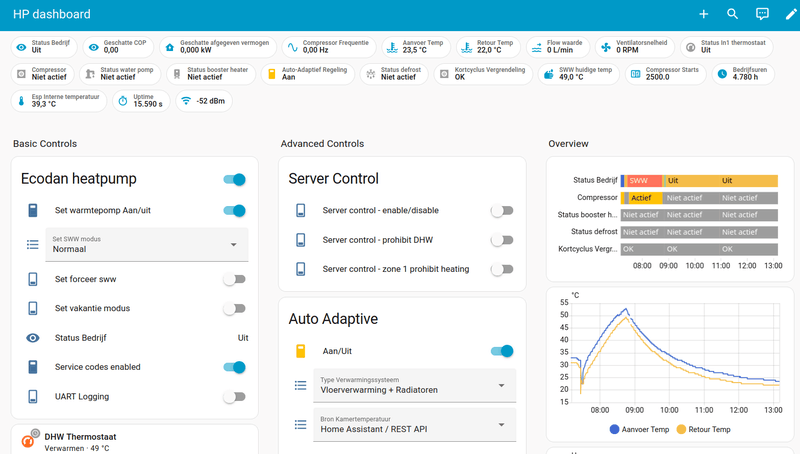This screenshot has width=800, height=454.
Task: Toggle Server control zone 1 prohibit heating
Action: click(x=502, y=269)
